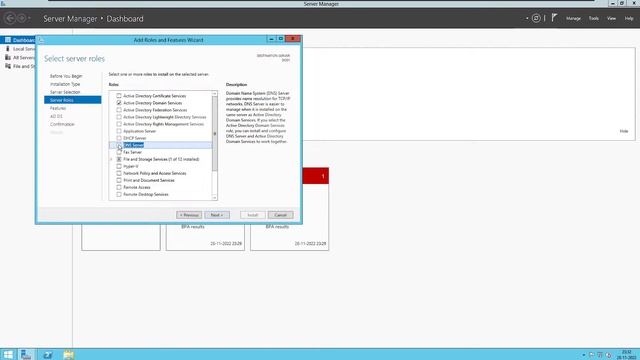The image size is (640, 360).
Task: Open the Notifications flag icon
Action: [554, 18]
